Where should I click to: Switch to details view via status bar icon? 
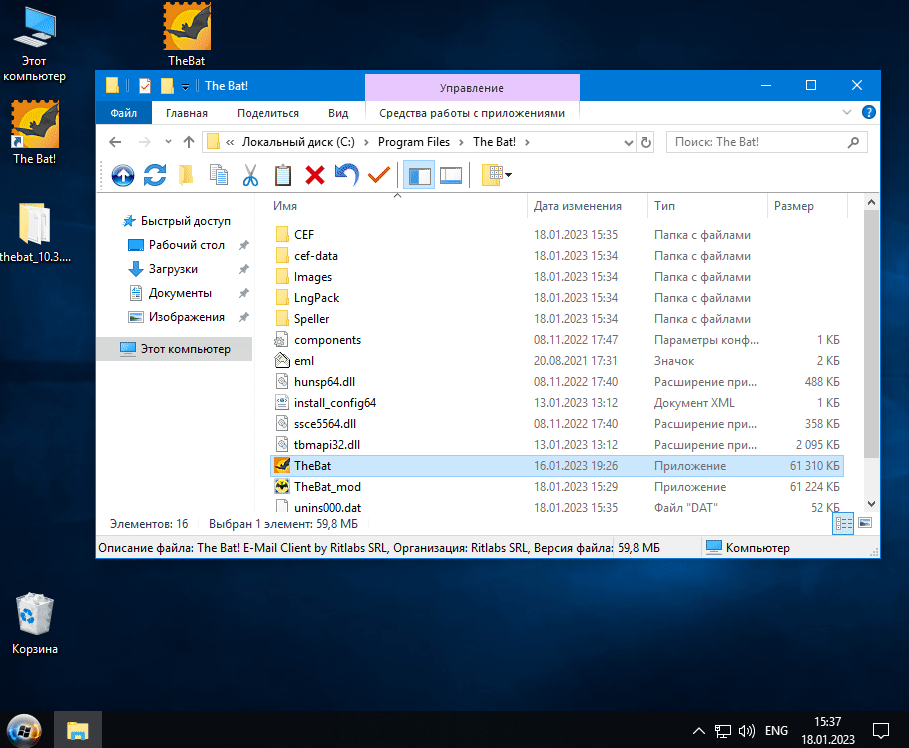843,524
